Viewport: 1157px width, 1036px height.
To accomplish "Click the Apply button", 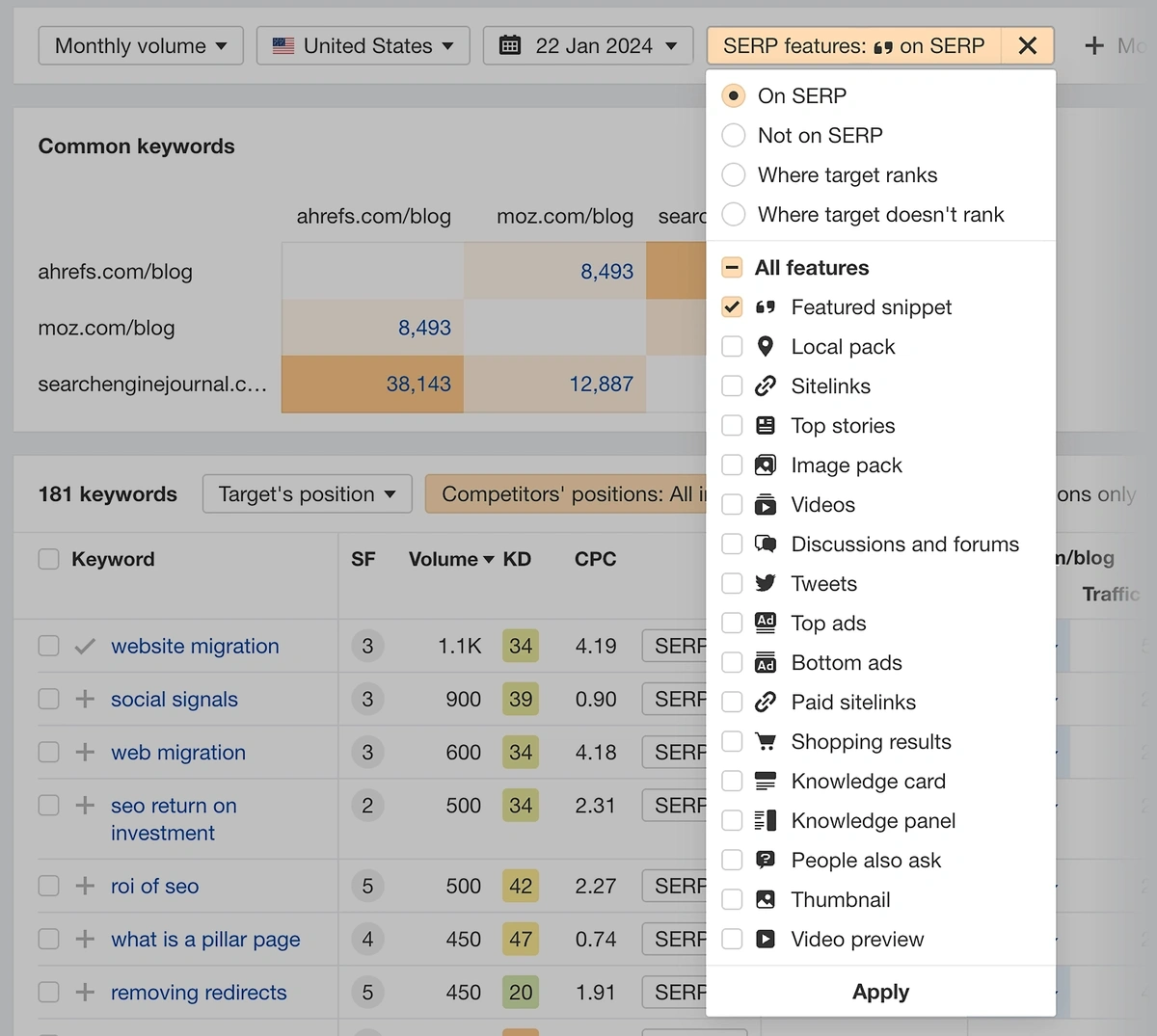I will [881, 992].
